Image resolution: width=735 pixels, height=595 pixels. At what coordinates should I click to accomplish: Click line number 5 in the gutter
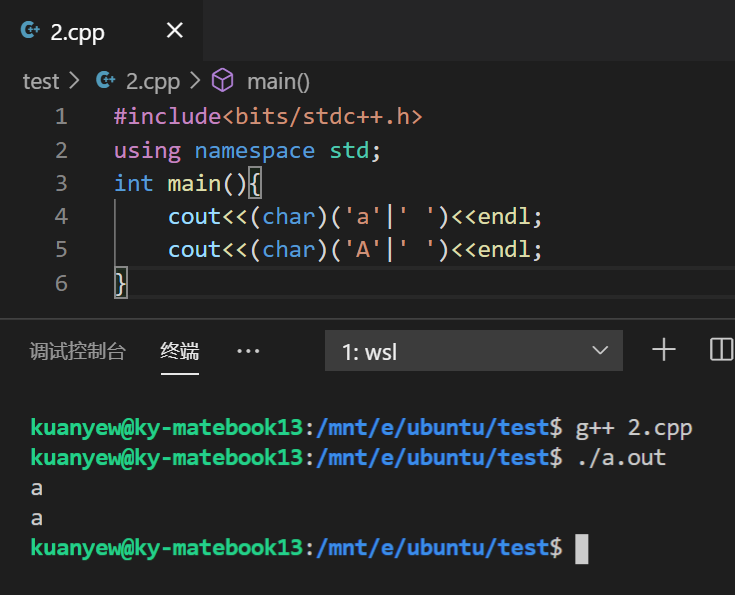[61, 249]
